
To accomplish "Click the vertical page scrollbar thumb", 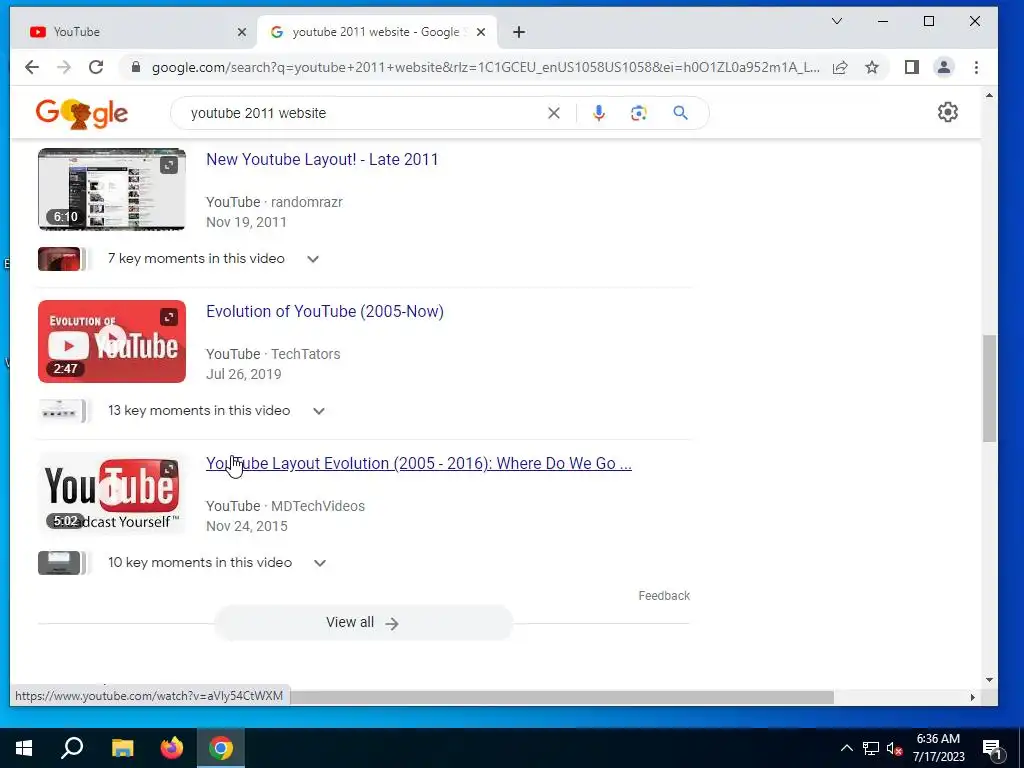I will [989, 388].
